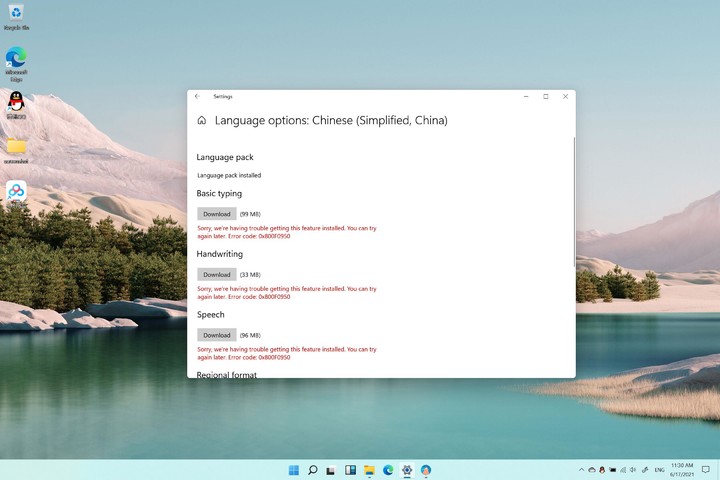Image resolution: width=720 pixels, height=480 pixels.
Task: Expand the hidden system tray icons chevron
Action: coord(582,470)
